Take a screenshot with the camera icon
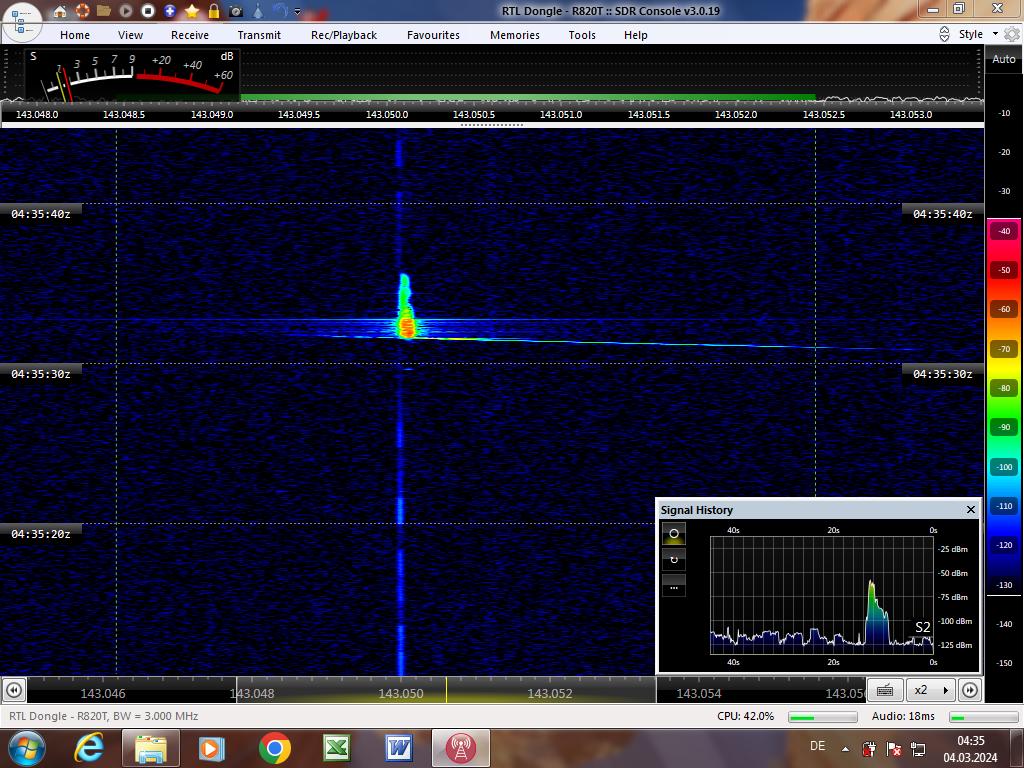 (236, 11)
